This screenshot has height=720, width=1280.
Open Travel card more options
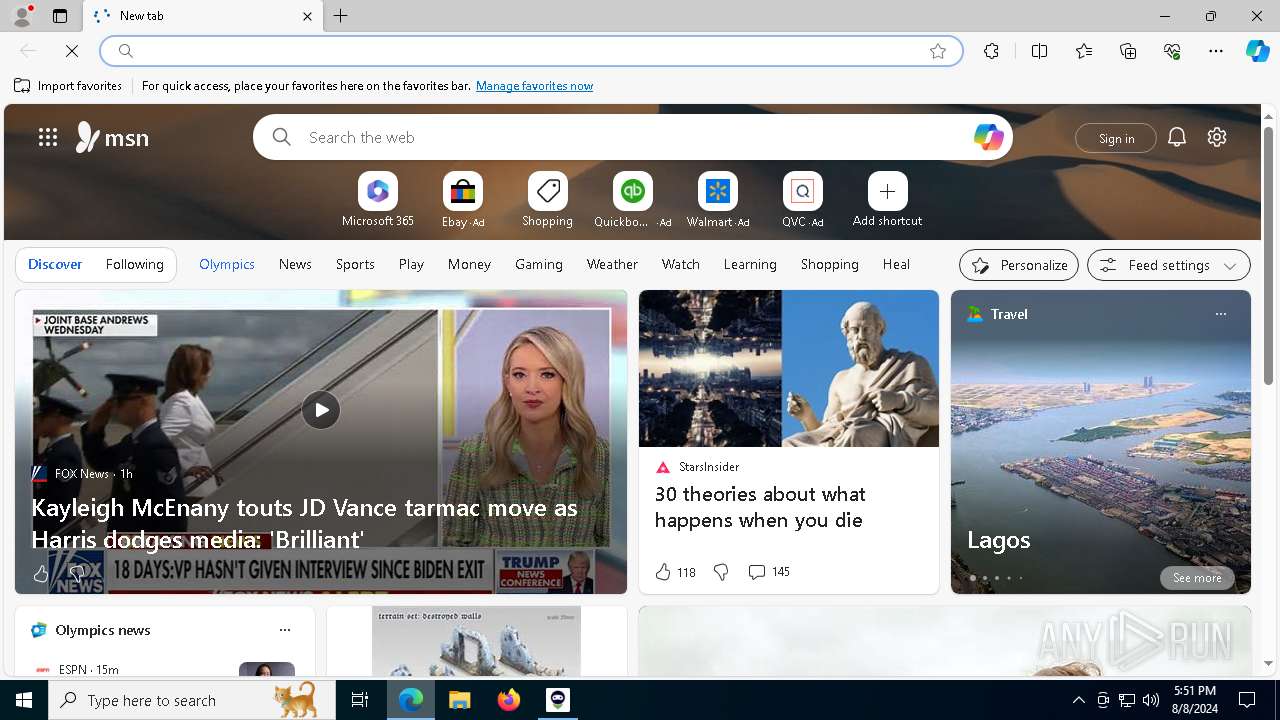[1220, 314]
